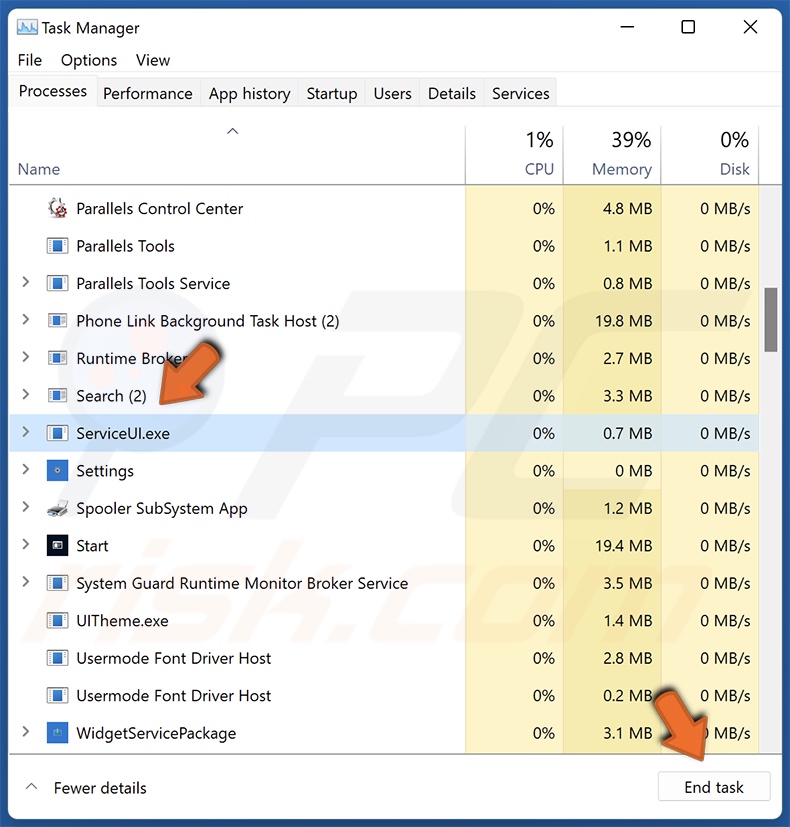
Task: Switch to the App history tab
Action: (x=249, y=93)
